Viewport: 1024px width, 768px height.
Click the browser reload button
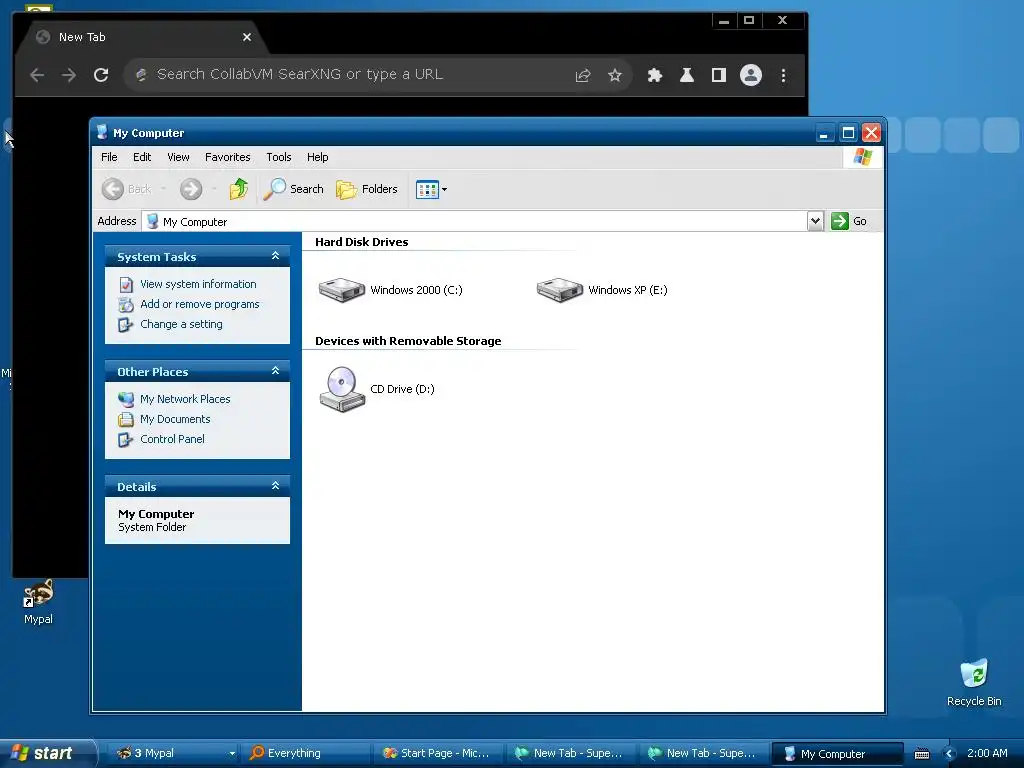point(101,75)
